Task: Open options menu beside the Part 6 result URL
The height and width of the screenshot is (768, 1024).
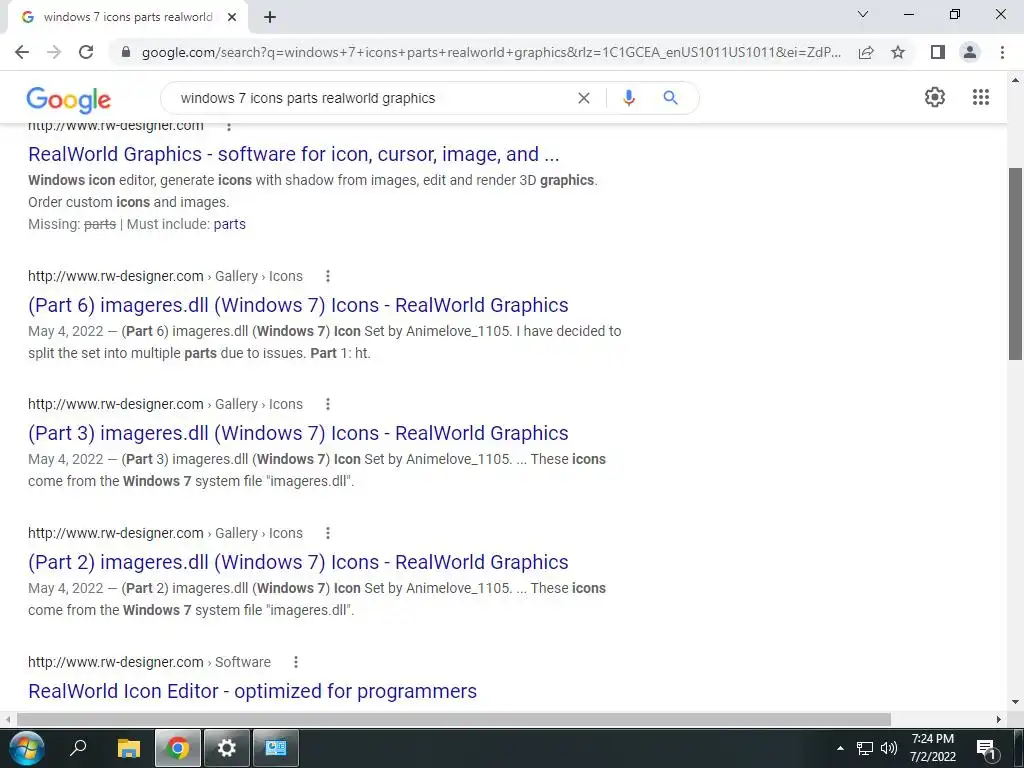Action: (x=328, y=276)
